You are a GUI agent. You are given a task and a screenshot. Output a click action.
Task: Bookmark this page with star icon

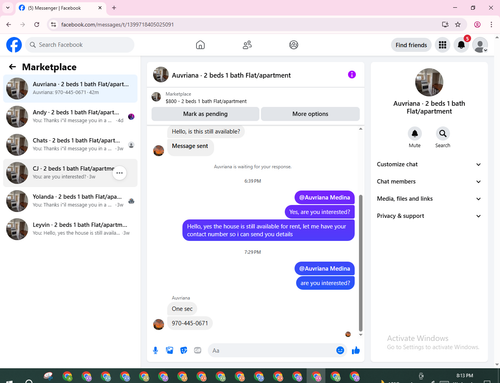click(x=458, y=24)
